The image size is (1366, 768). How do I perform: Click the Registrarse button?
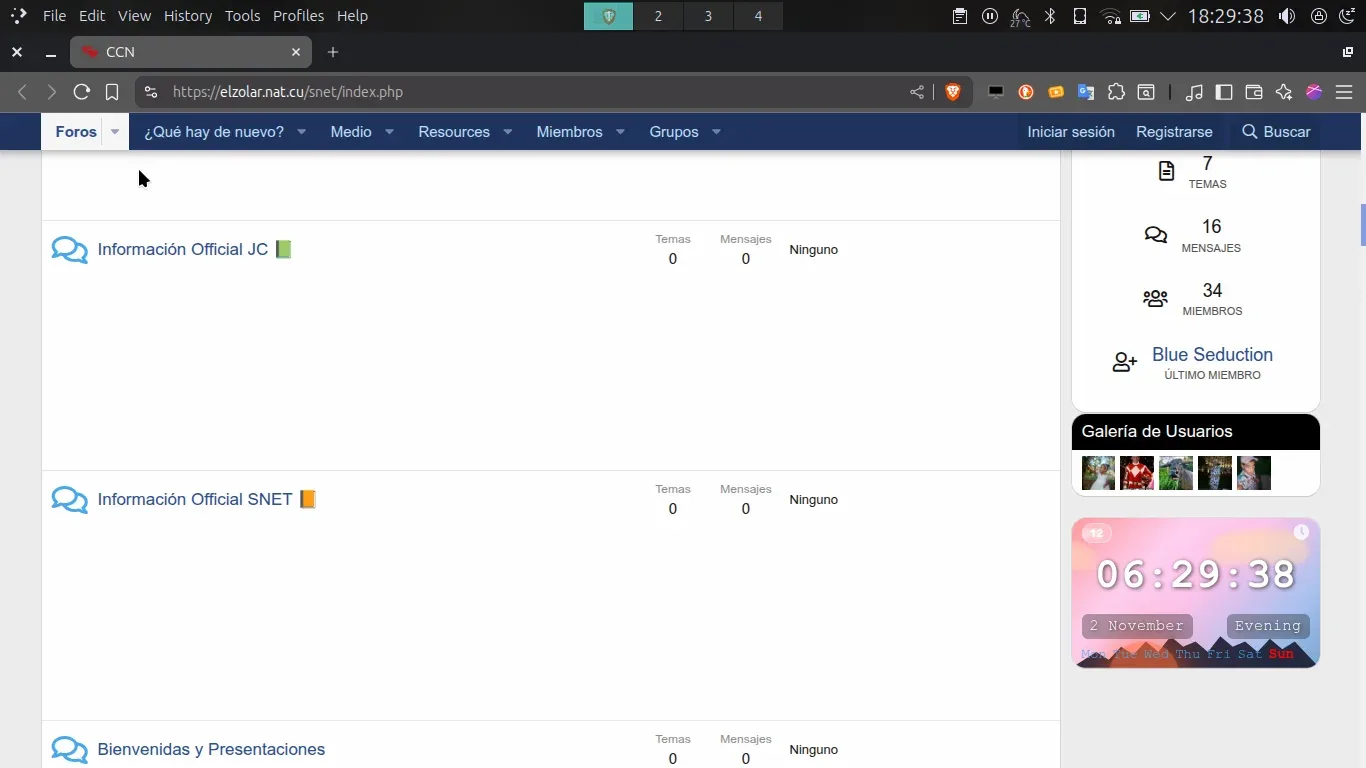pyautogui.click(x=1174, y=132)
